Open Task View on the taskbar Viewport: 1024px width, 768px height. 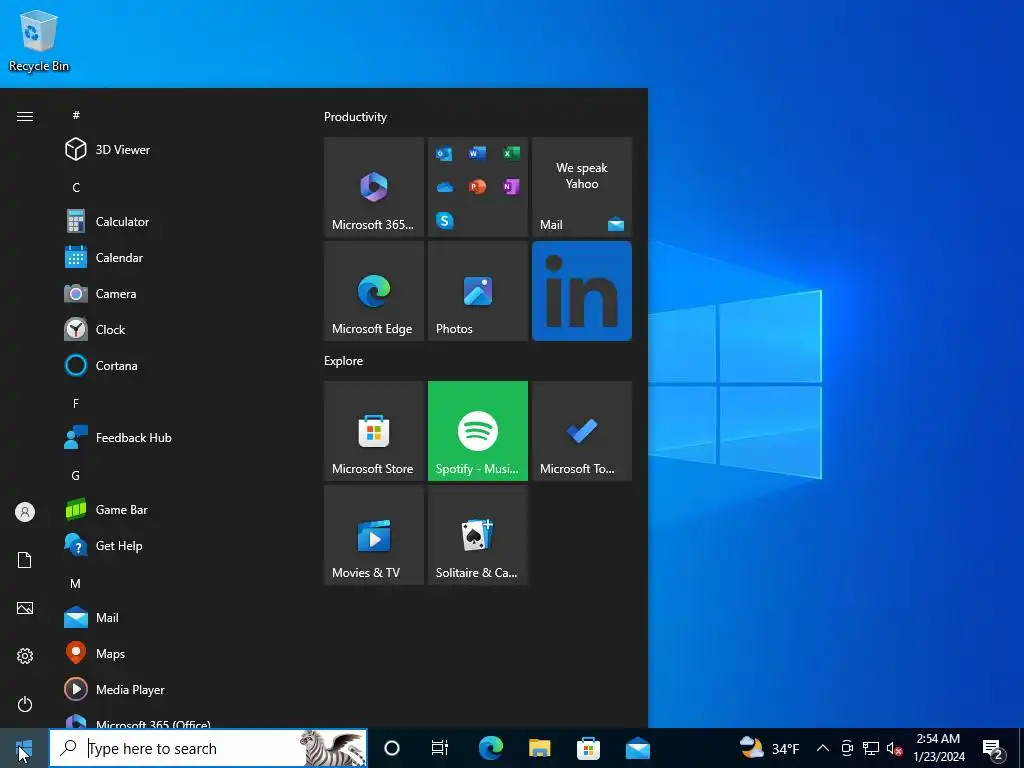pyautogui.click(x=440, y=748)
